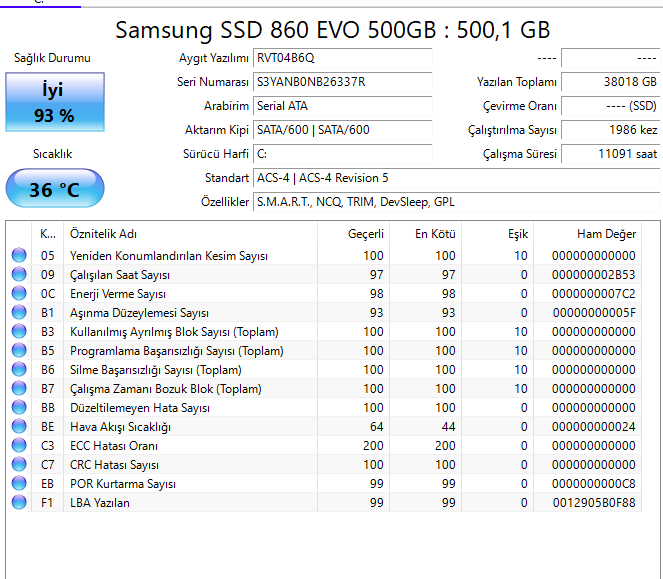Image resolution: width=663 pixels, height=579 pixels.
Task: Click the İyi 93 % health status button
Action: click(x=55, y=102)
